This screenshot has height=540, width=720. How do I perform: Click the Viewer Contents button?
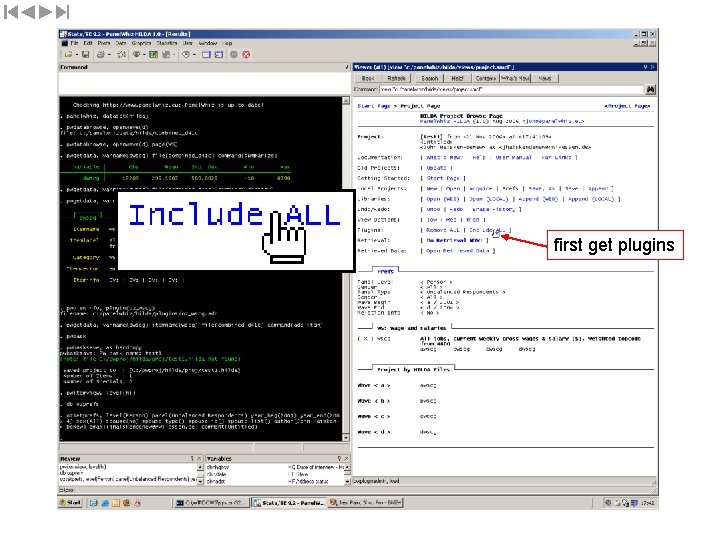pos(485,79)
